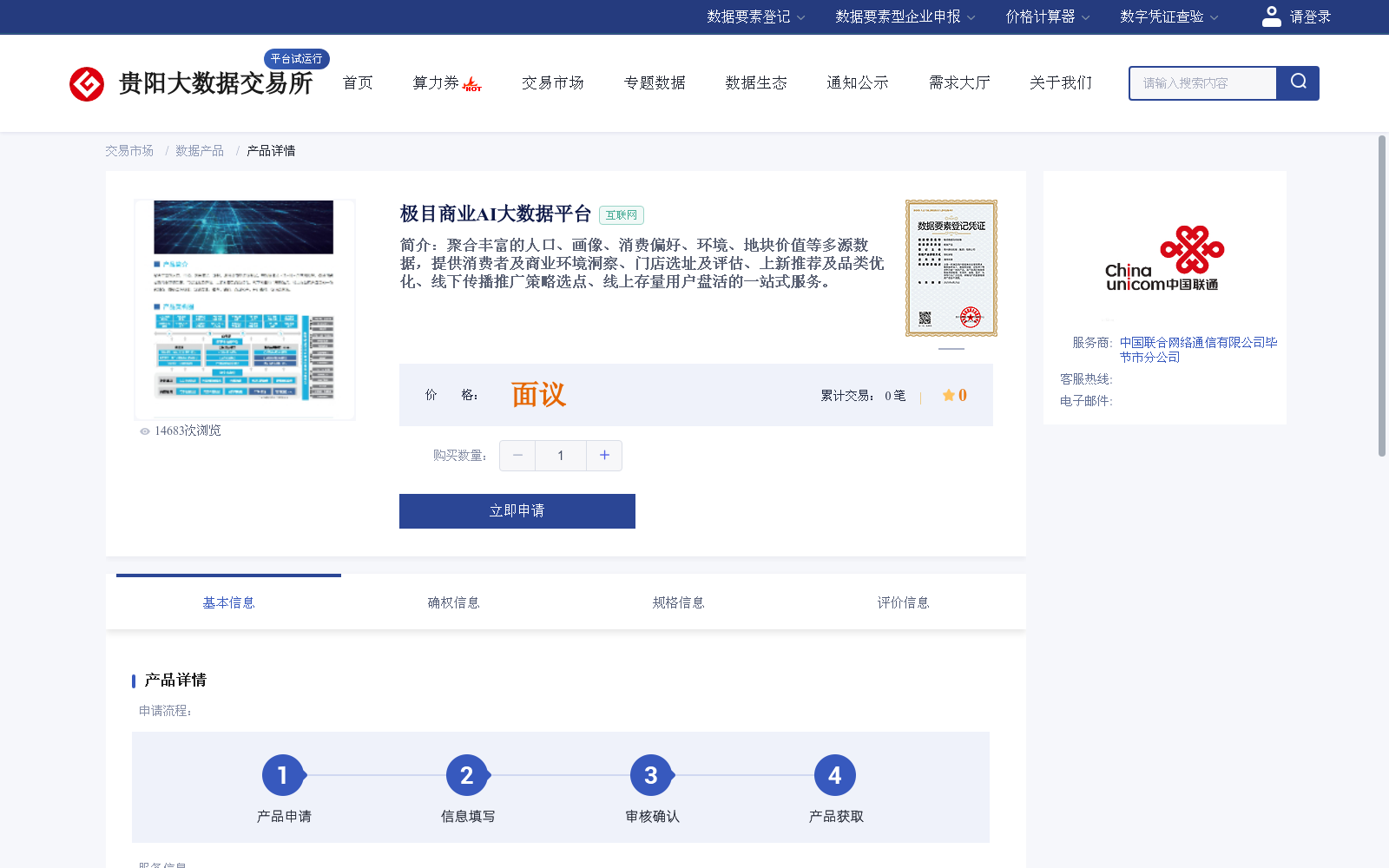Click the search magnifier button
This screenshot has height=868, width=1389.
1298,83
